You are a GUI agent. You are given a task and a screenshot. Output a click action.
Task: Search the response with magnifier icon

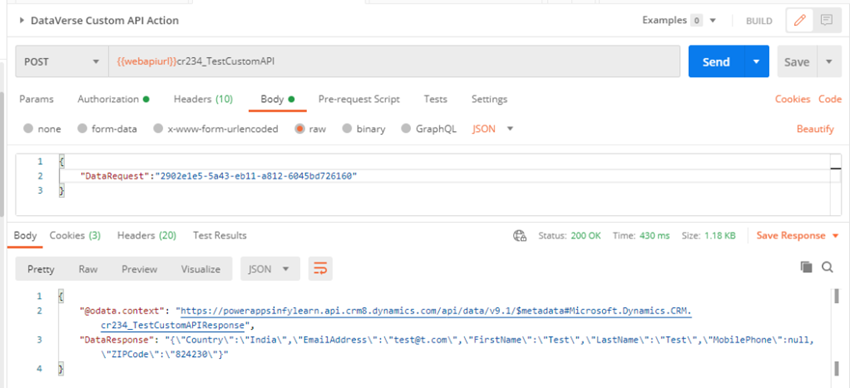click(827, 267)
